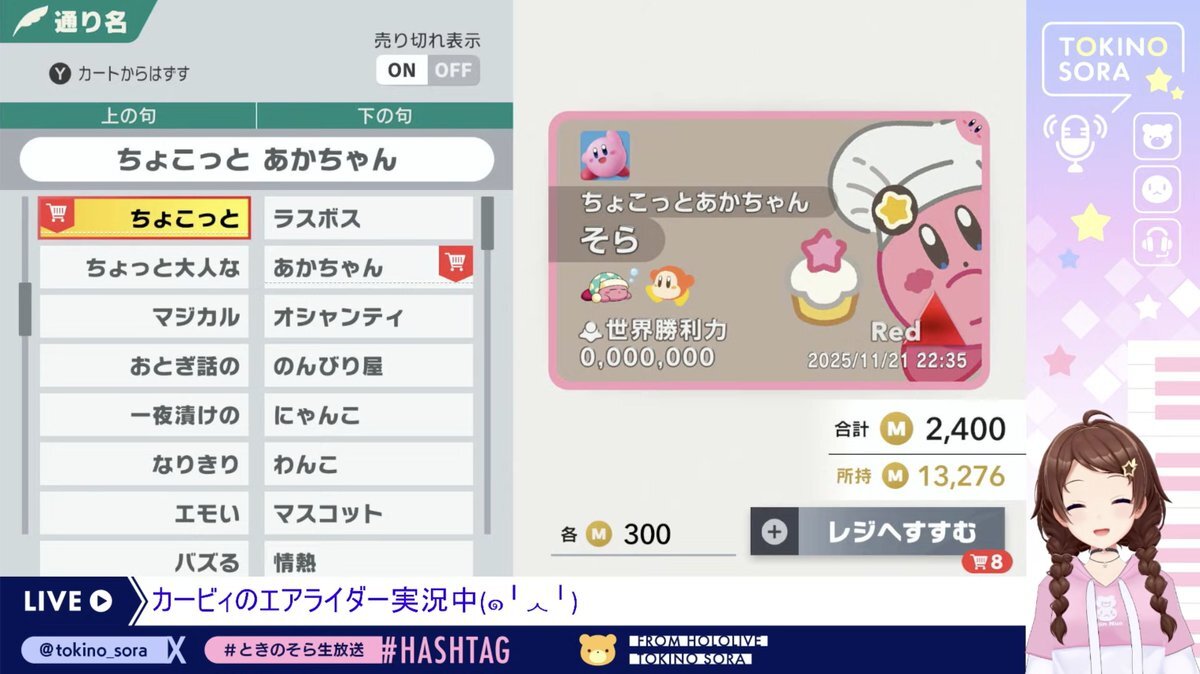Click the Waddle Dee sticker on card
1200x674 pixels.
point(668,286)
